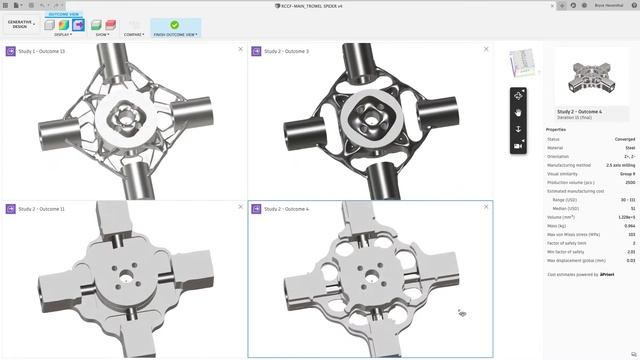
Task: Toggle the green Preserve Geometry show icon
Action: coord(96,25)
